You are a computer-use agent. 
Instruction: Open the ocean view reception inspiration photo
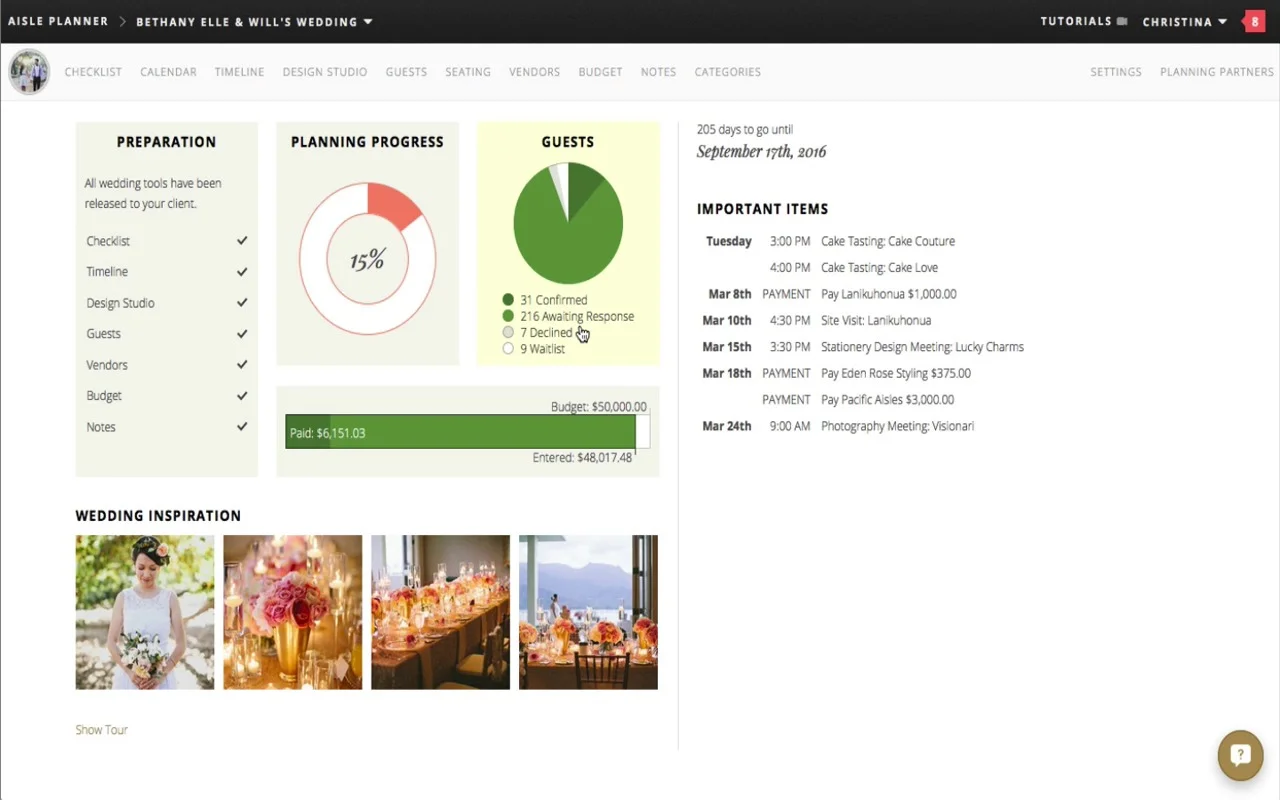pos(588,612)
